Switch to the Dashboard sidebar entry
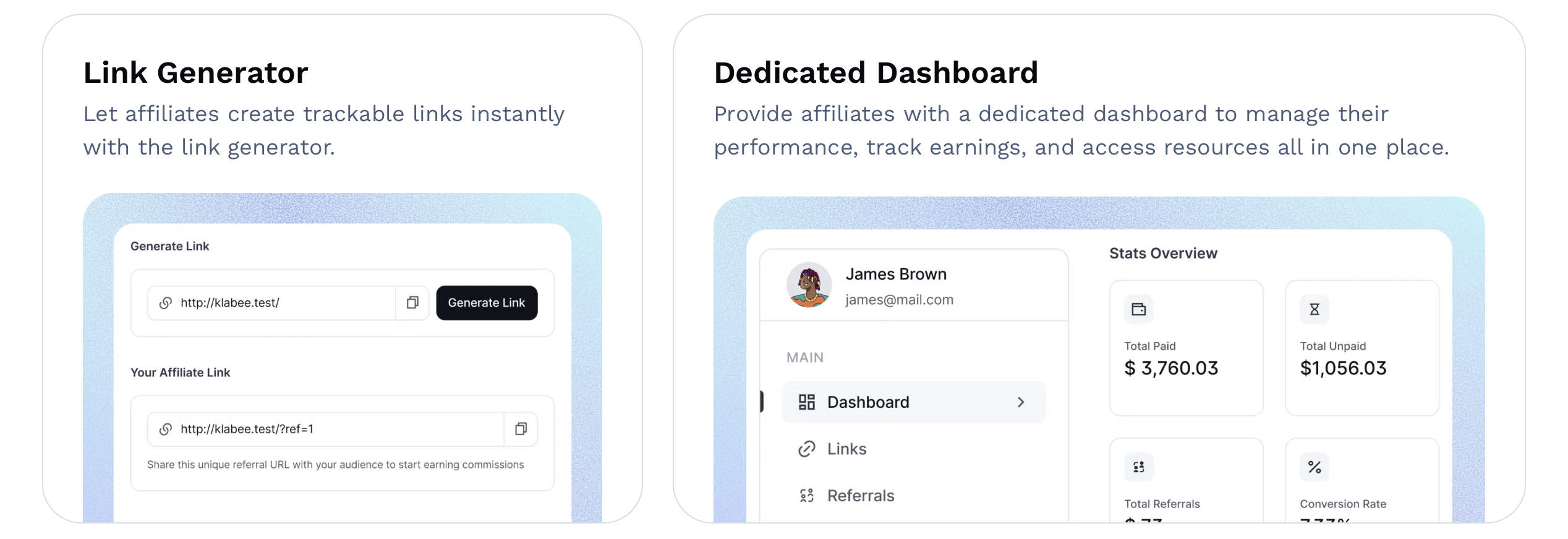Viewport: 1568px width, 539px height. click(868, 402)
